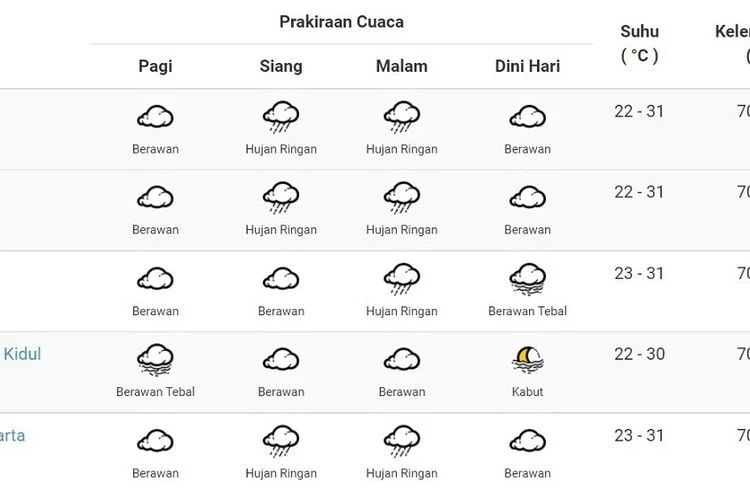Click third row Siang Berawan cloud icon
The height and width of the screenshot is (500, 750).
[x=281, y=279]
